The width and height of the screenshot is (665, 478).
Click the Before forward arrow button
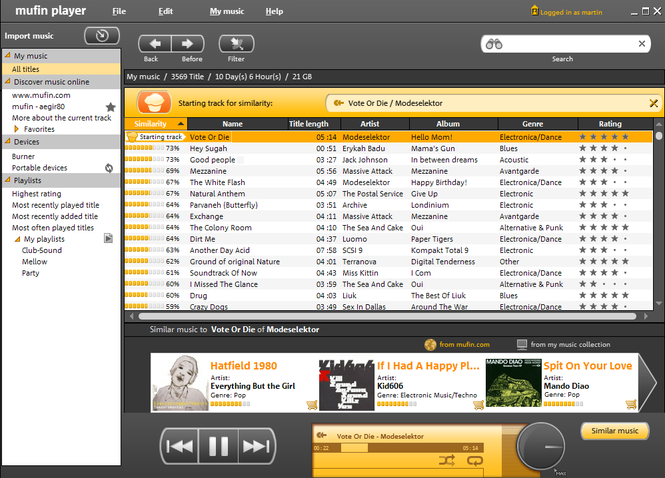(187, 44)
